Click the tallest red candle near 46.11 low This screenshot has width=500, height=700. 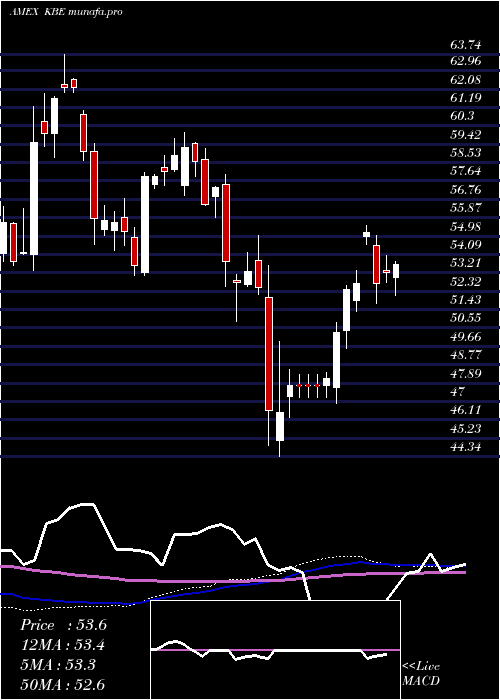pos(269,354)
